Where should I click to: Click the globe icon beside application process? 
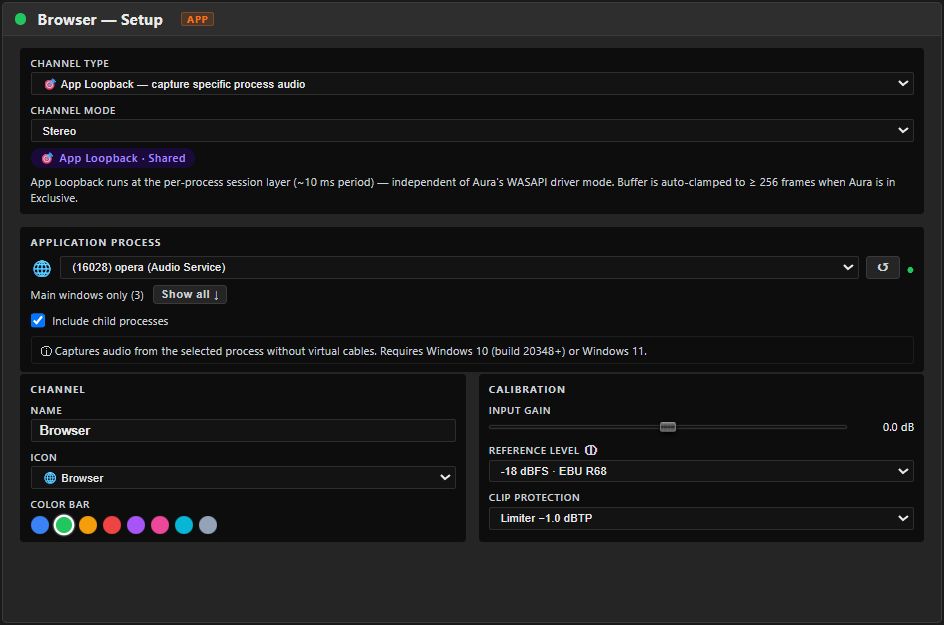(42, 269)
